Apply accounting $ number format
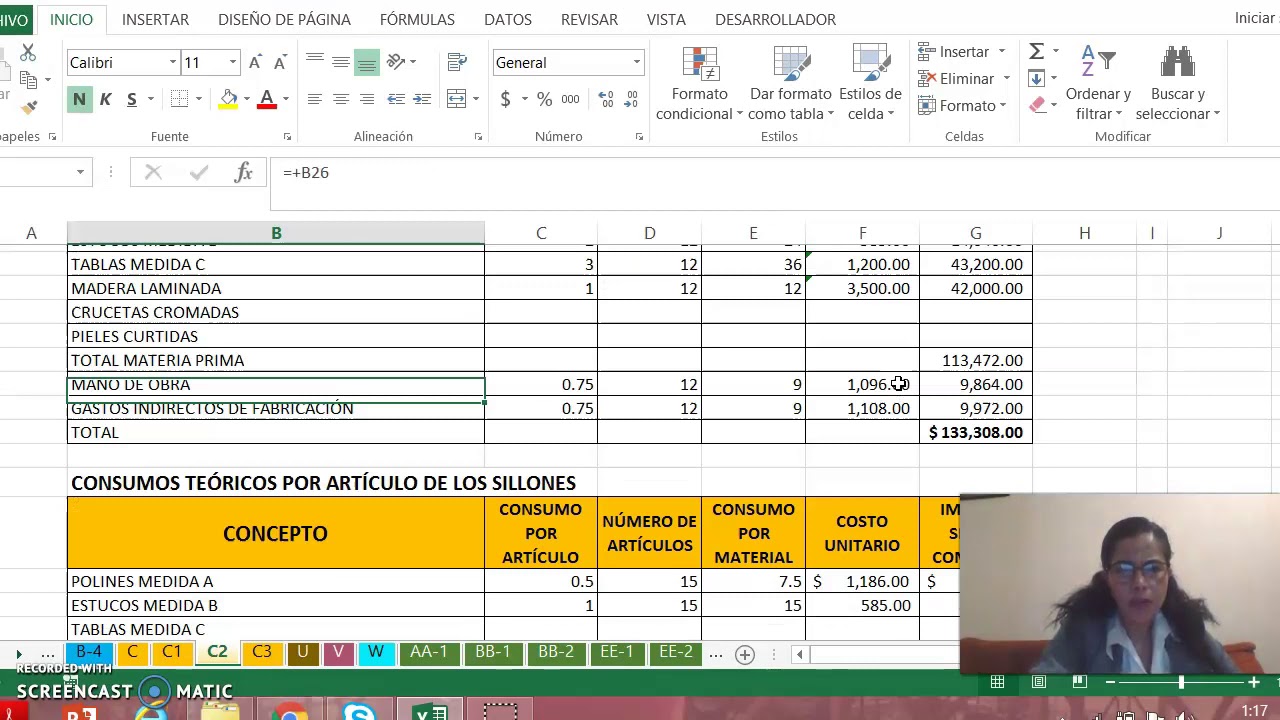Screen dimensions: 1280x720 505,99
